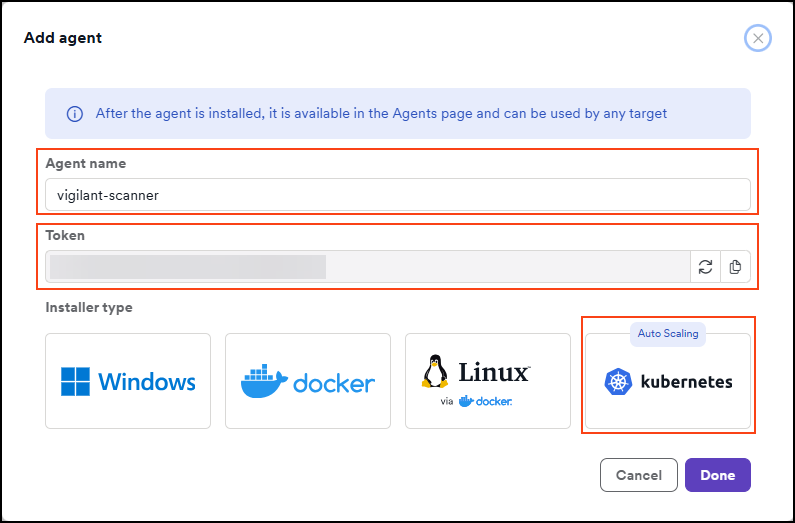Pick the Linux installer wordmark text

494,372
